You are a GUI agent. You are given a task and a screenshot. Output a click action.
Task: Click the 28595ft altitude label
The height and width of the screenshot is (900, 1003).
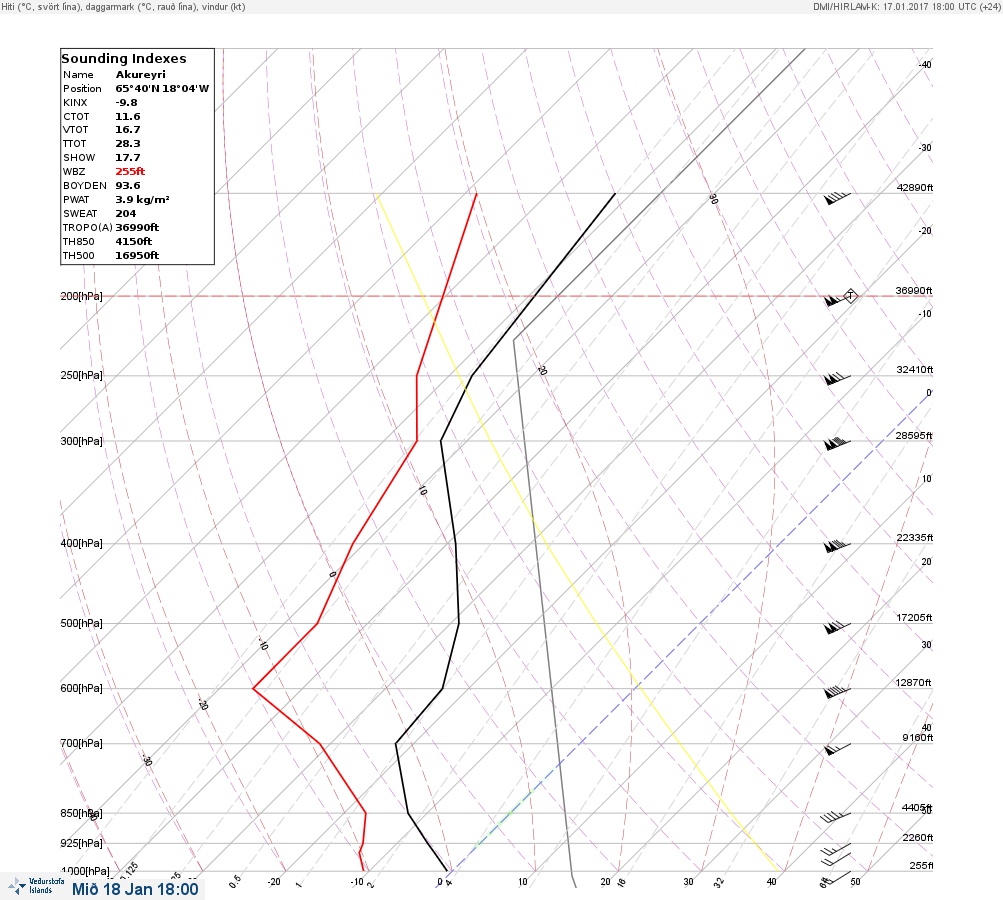coord(914,435)
